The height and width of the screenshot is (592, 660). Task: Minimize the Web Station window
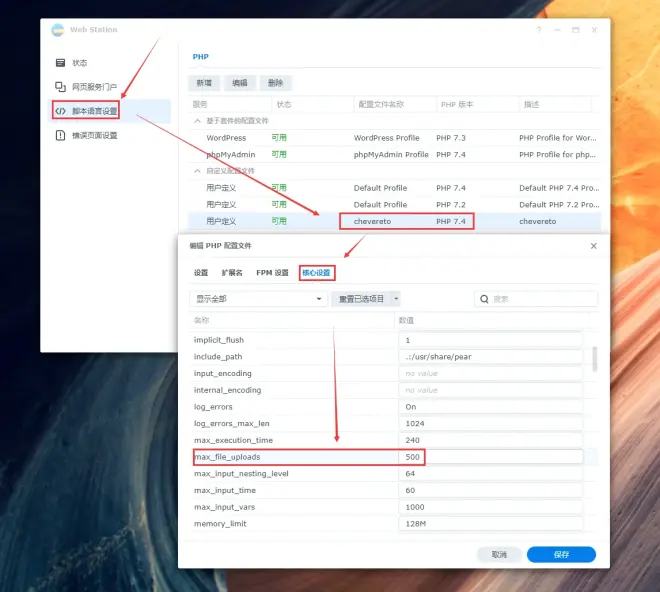[557, 30]
